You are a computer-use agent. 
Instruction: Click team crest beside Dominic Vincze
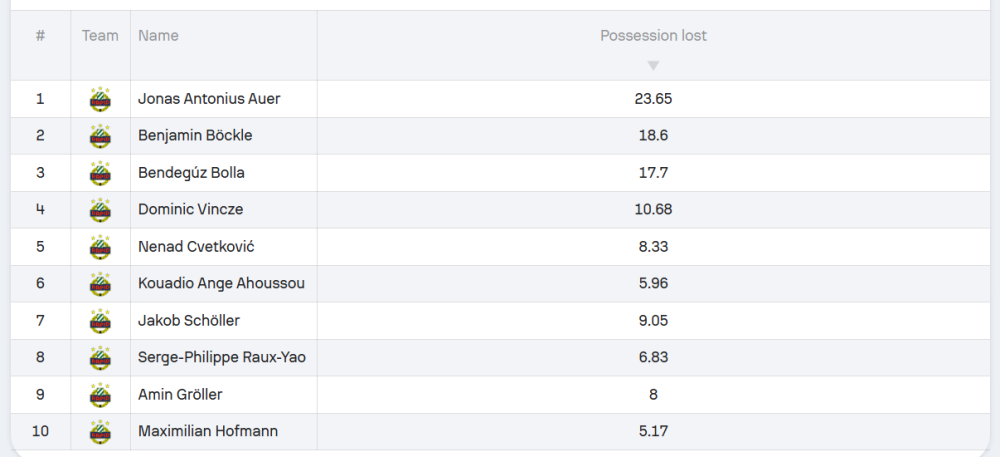pyautogui.click(x=100, y=210)
